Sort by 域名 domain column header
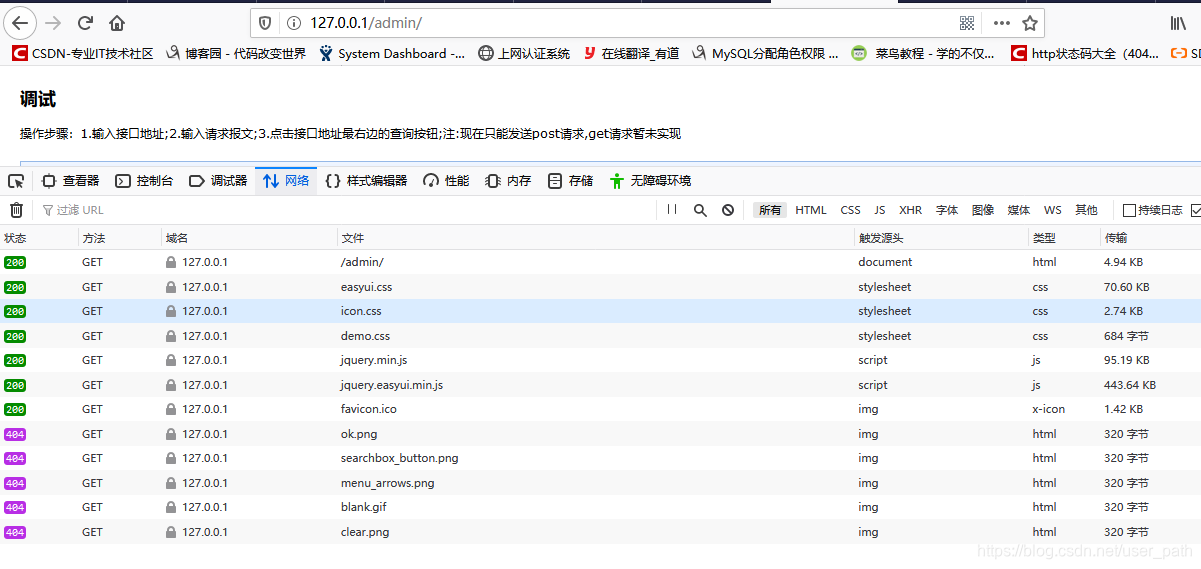This screenshot has width=1201, height=569. (x=250, y=238)
